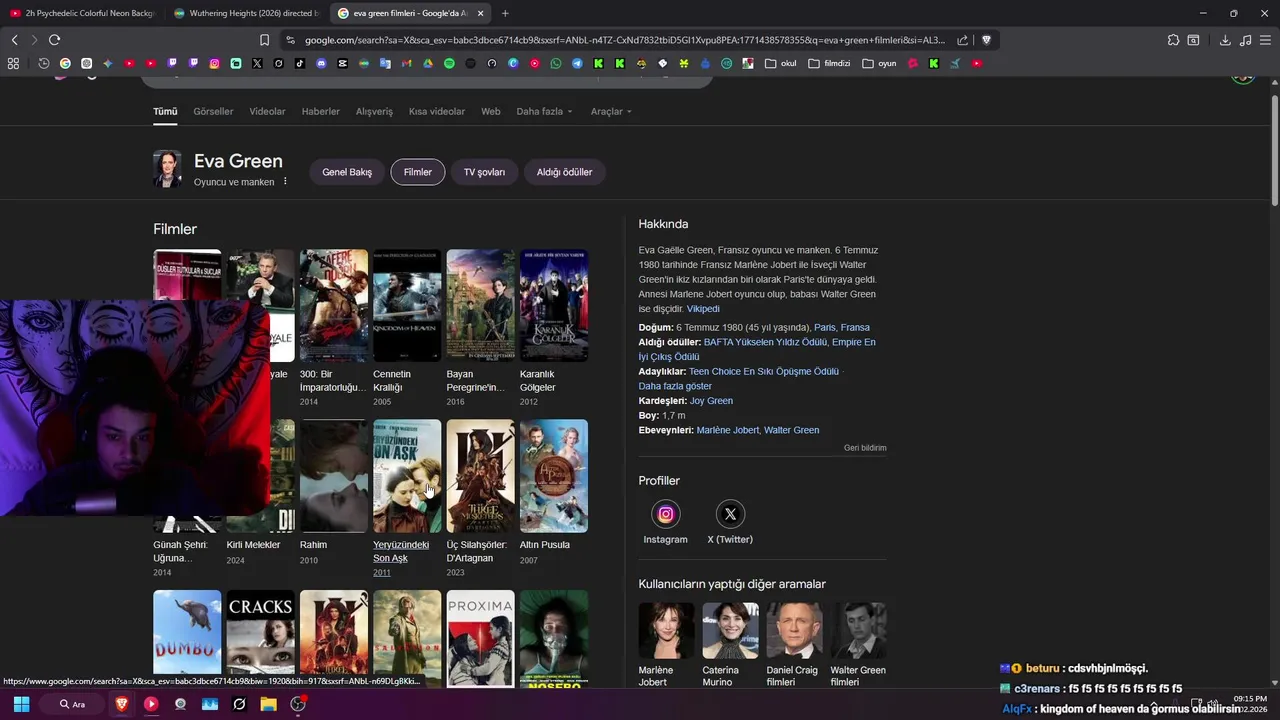This screenshot has width=1280, height=720.
Task: Click the share icon in the address bar
Action: (x=962, y=40)
